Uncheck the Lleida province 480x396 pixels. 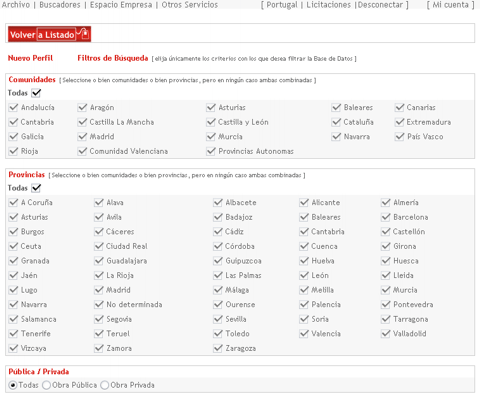(386, 275)
